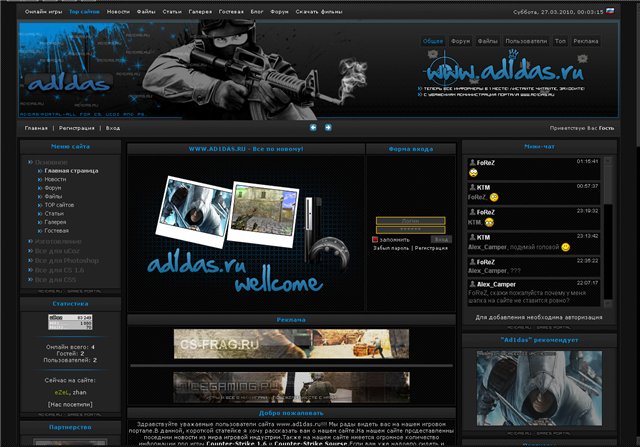
Task: Switch to the Общее banner tab
Action: click(433, 41)
